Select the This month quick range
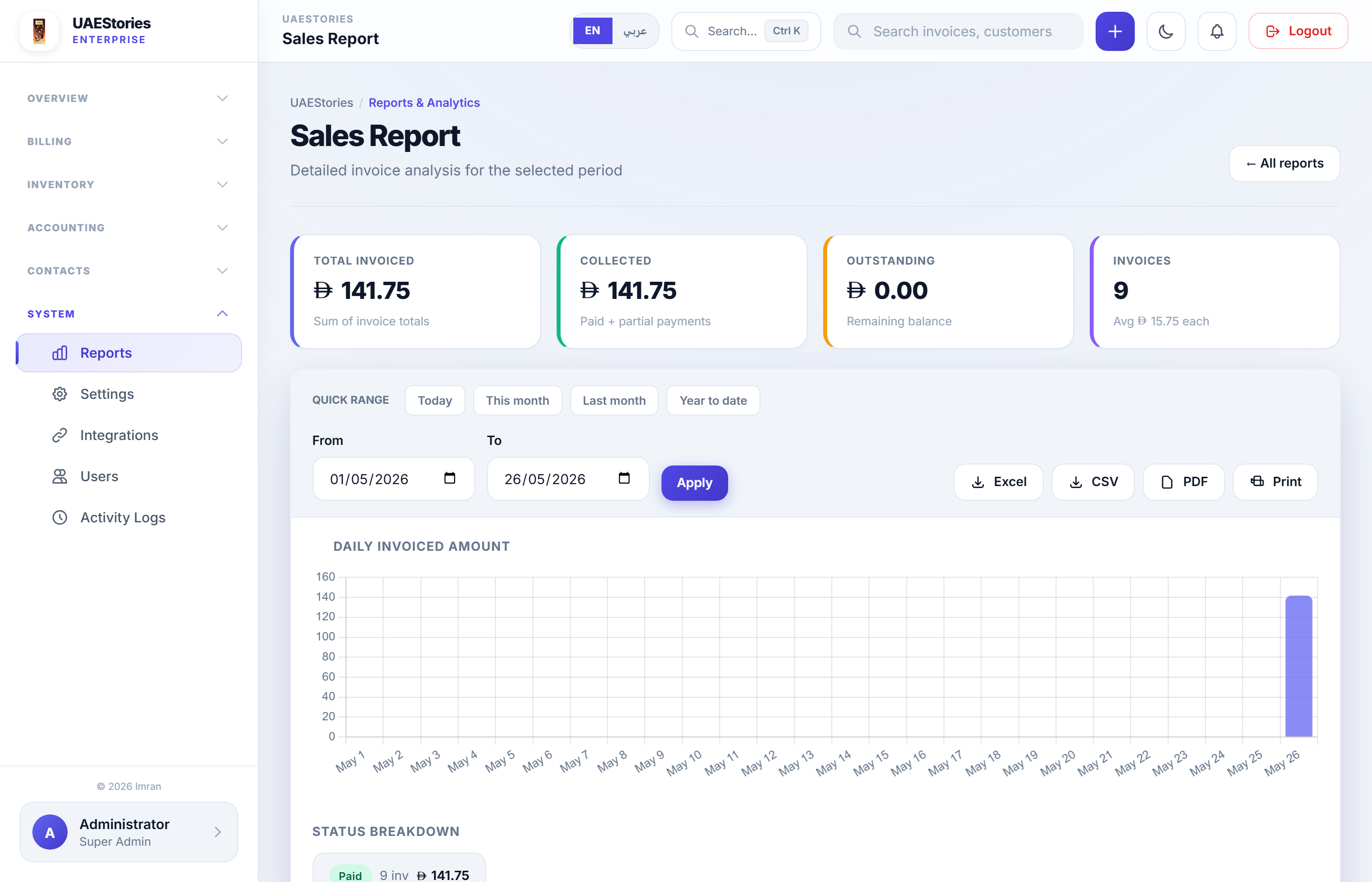Screen dimensions: 1372x882 click(517, 400)
